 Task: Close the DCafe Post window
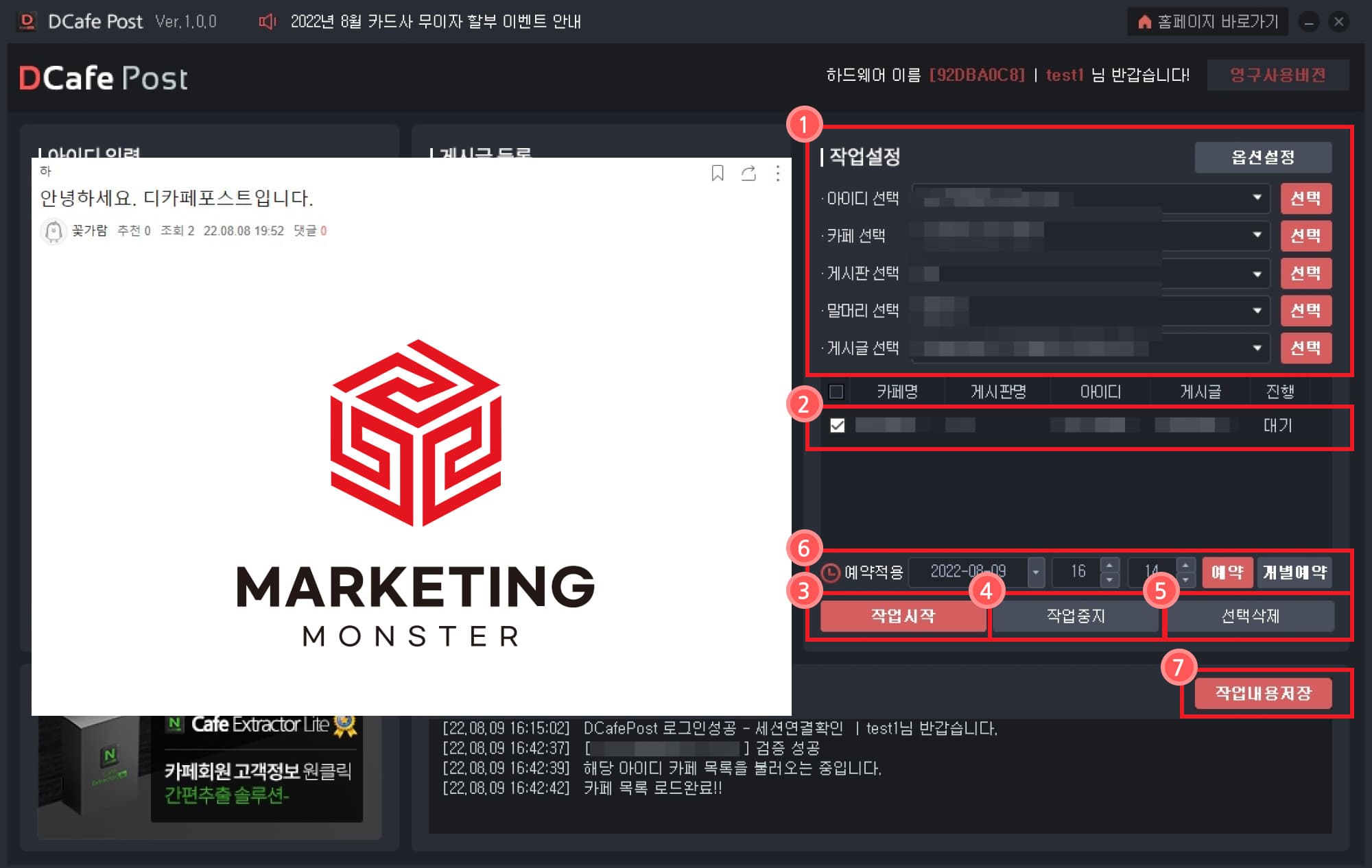(x=1338, y=22)
